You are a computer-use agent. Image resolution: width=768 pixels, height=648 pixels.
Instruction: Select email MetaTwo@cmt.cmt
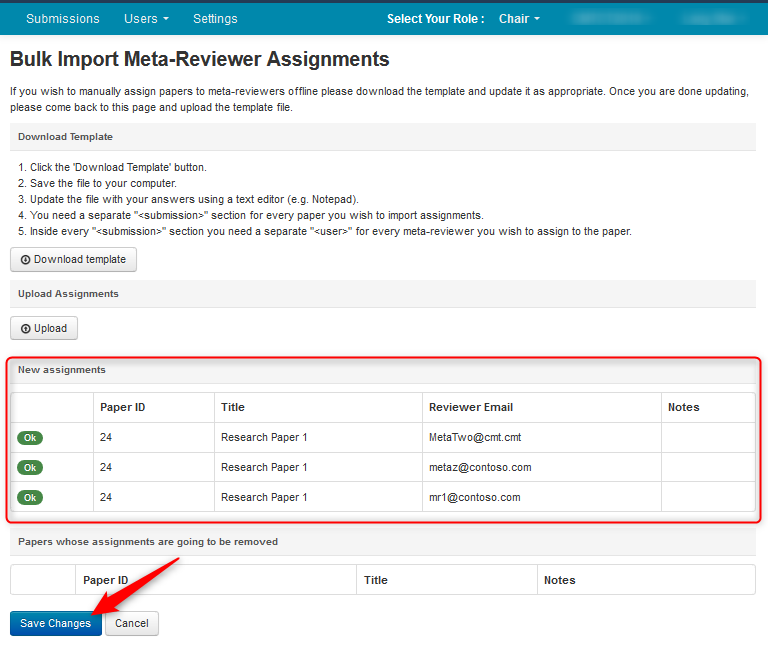475,437
